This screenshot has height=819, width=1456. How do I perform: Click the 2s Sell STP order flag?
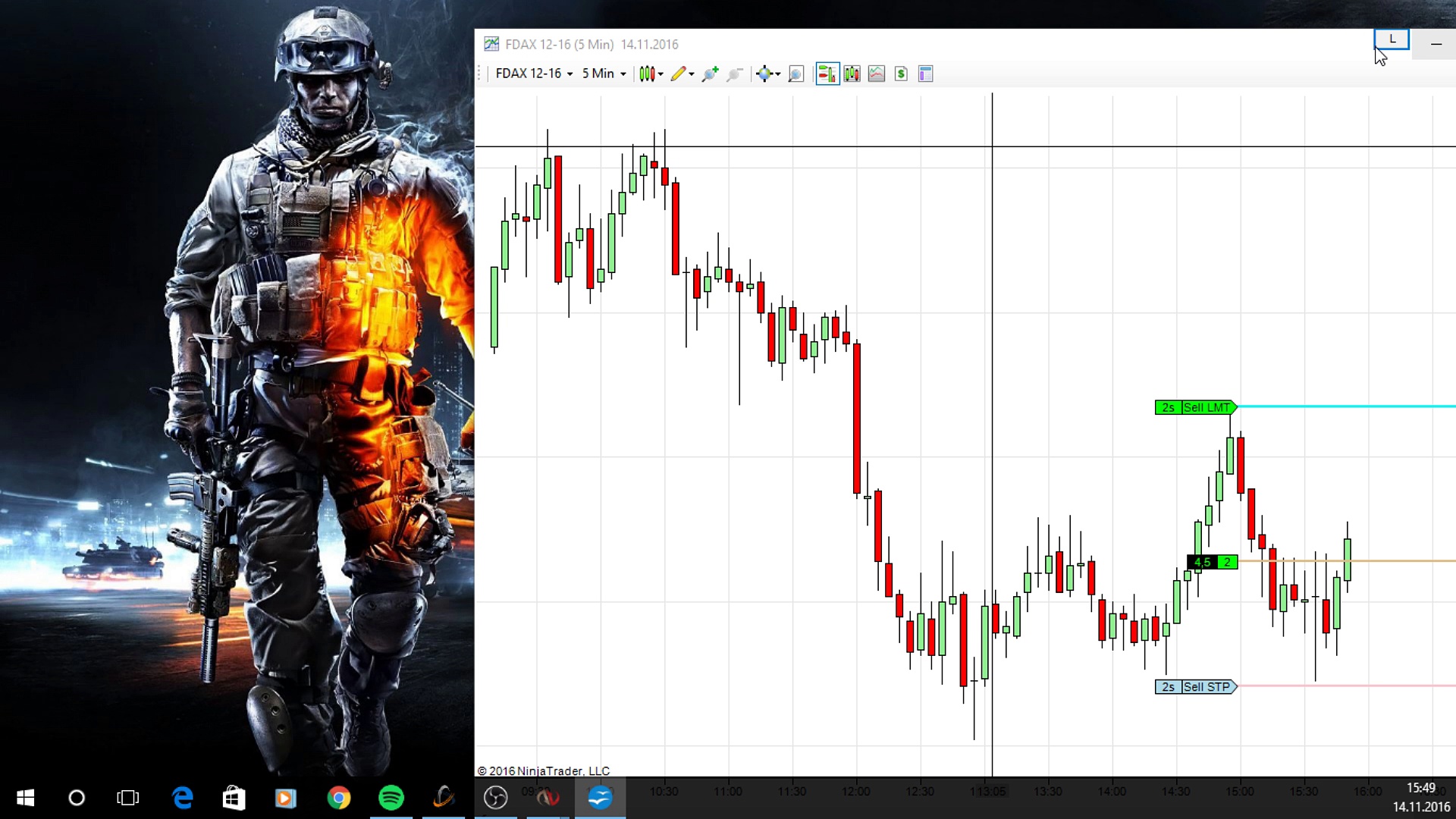(x=1195, y=686)
